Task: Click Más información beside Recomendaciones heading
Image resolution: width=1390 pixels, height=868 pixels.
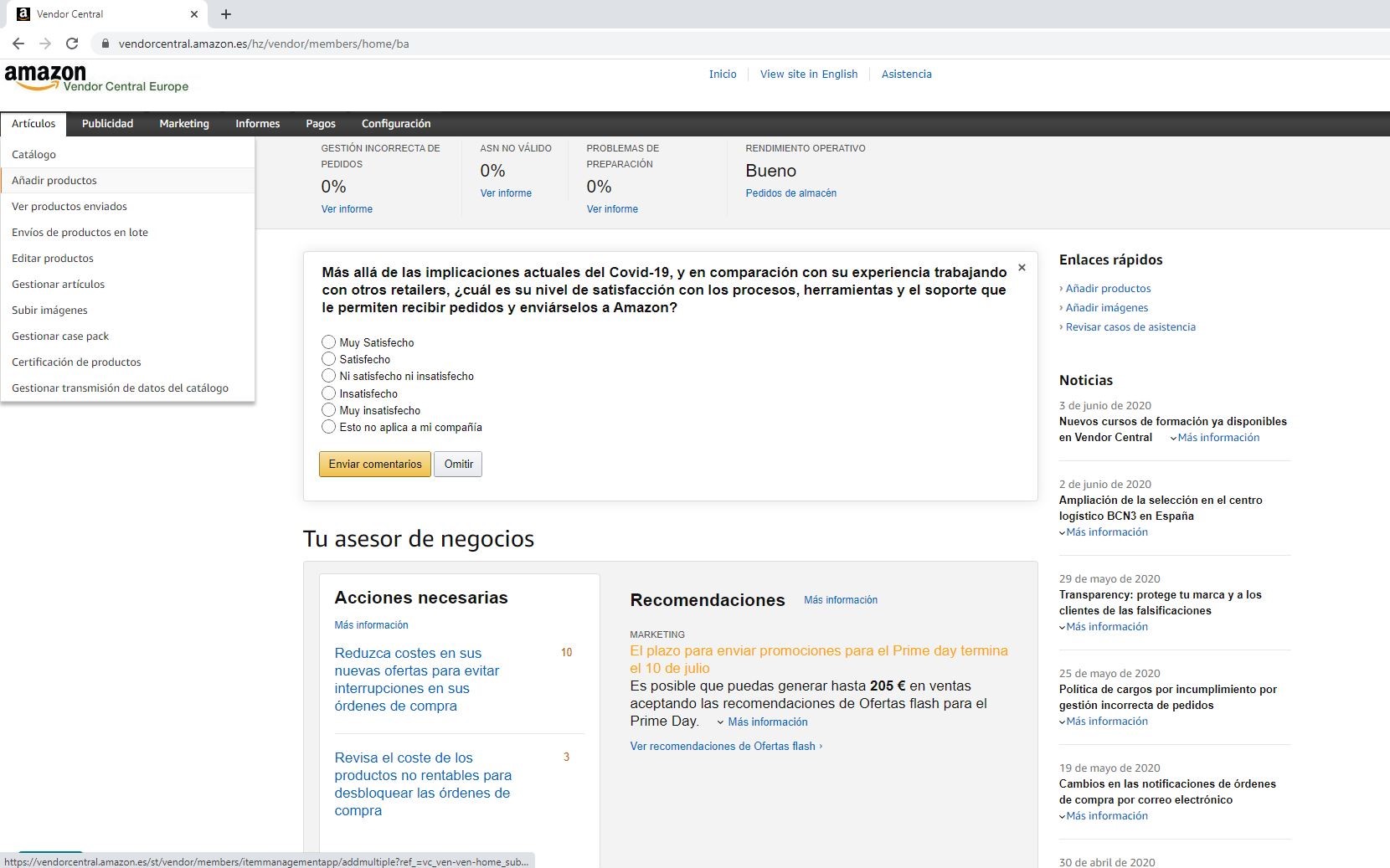Action: pyautogui.click(x=841, y=600)
